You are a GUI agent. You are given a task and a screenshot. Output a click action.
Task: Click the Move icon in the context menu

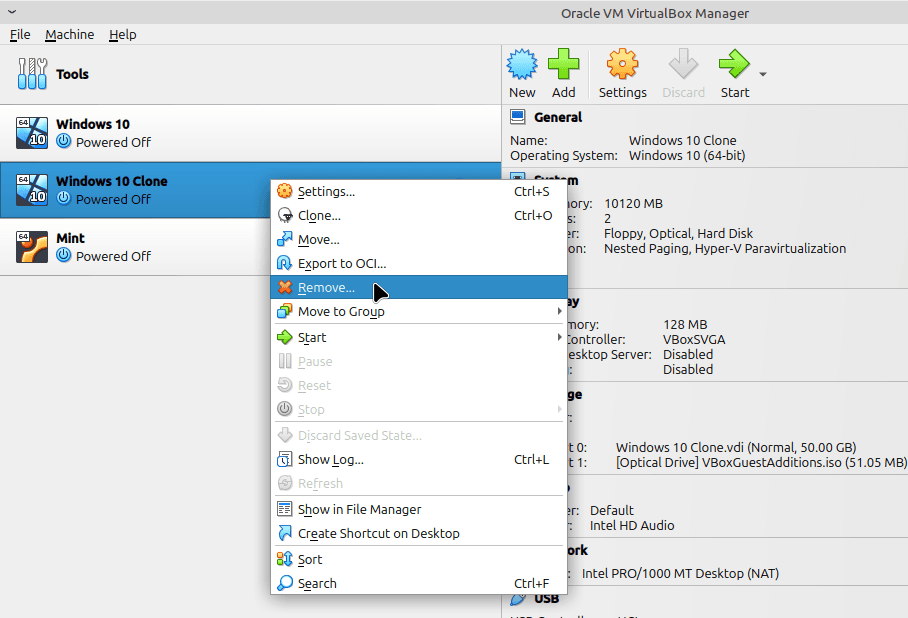pyautogui.click(x=284, y=239)
